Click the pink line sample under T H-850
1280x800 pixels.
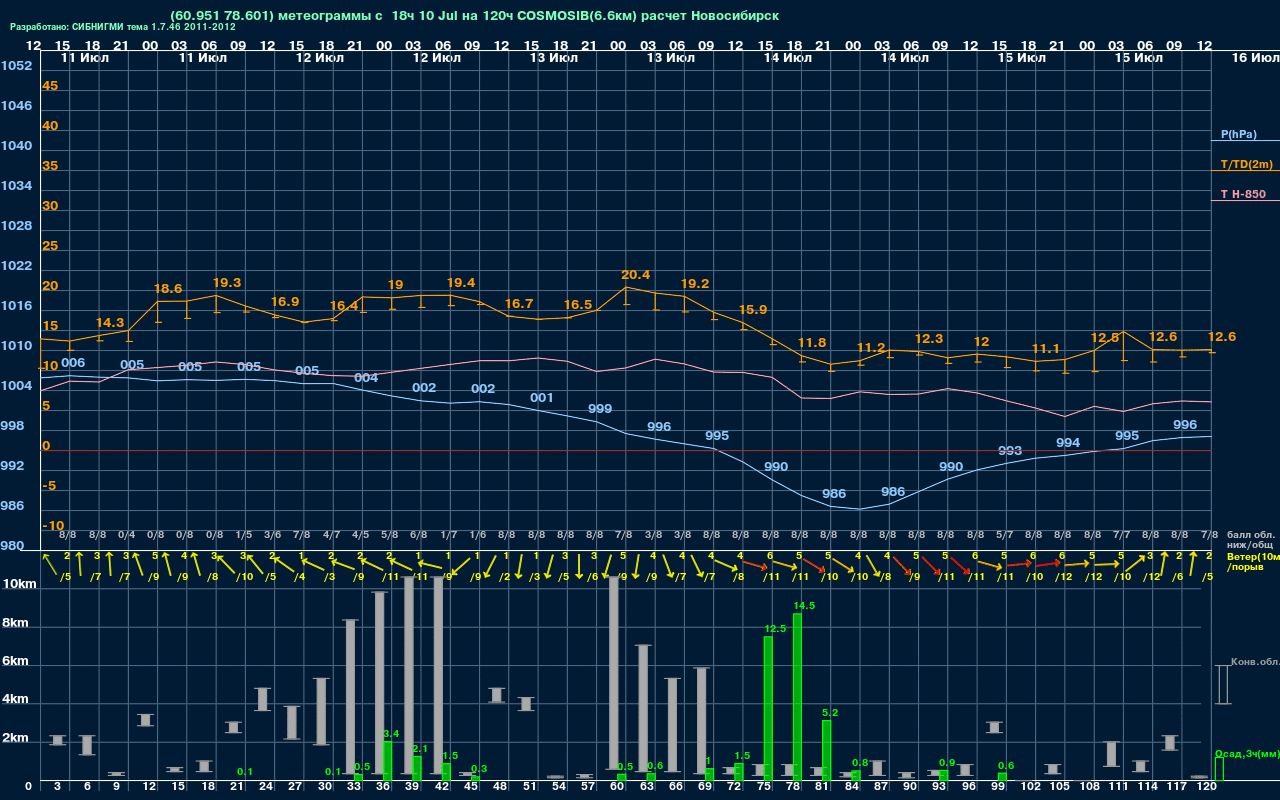pyautogui.click(x=1245, y=201)
